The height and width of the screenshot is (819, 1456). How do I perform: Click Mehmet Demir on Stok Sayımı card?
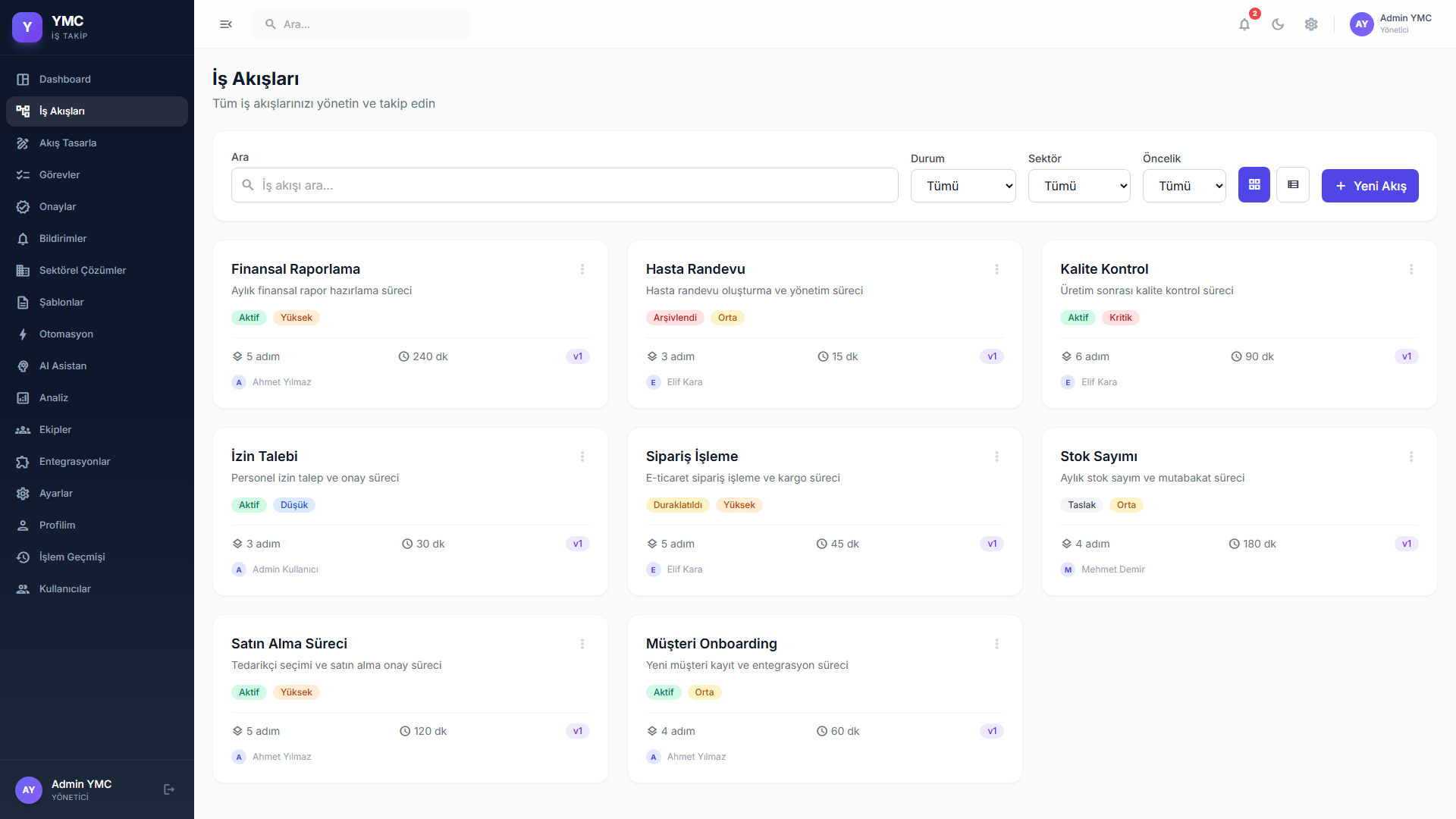tap(1112, 570)
